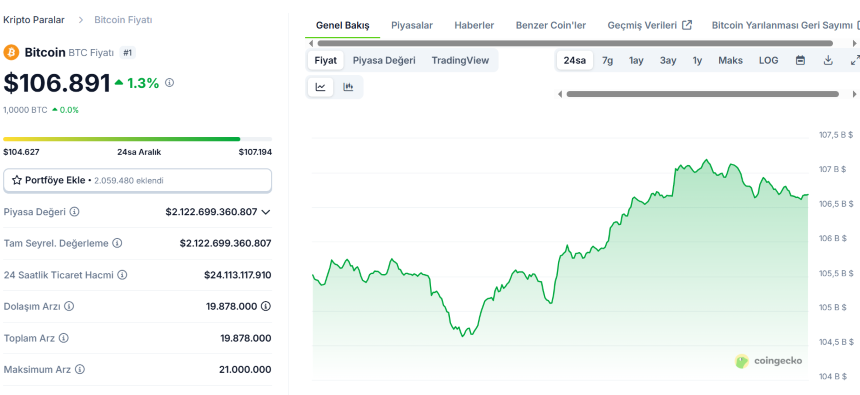Select the Piyasa Değeri chart mode

click(384, 60)
